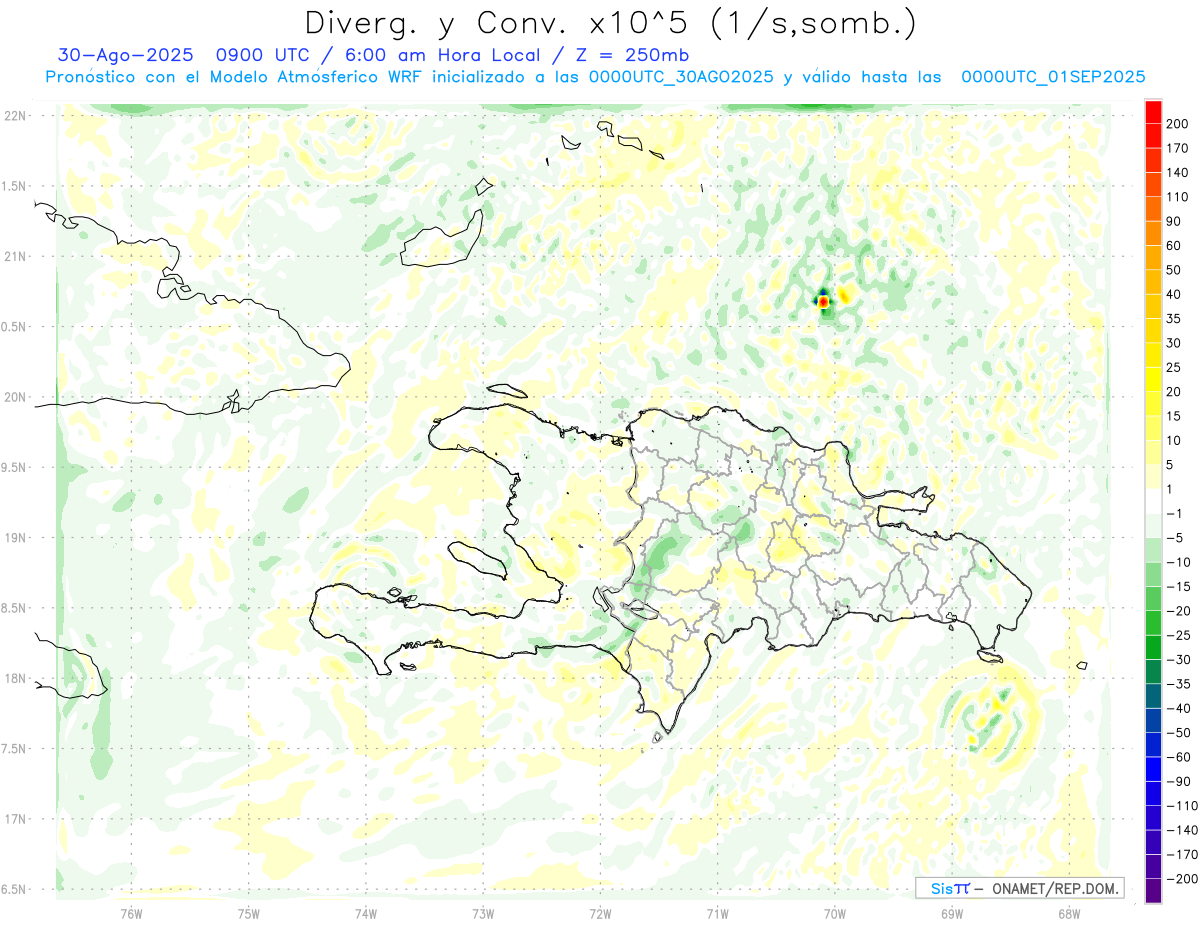Click the '18N' latitude axis label
The width and height of the screenshot is (1200, 927).
(15, 678)
